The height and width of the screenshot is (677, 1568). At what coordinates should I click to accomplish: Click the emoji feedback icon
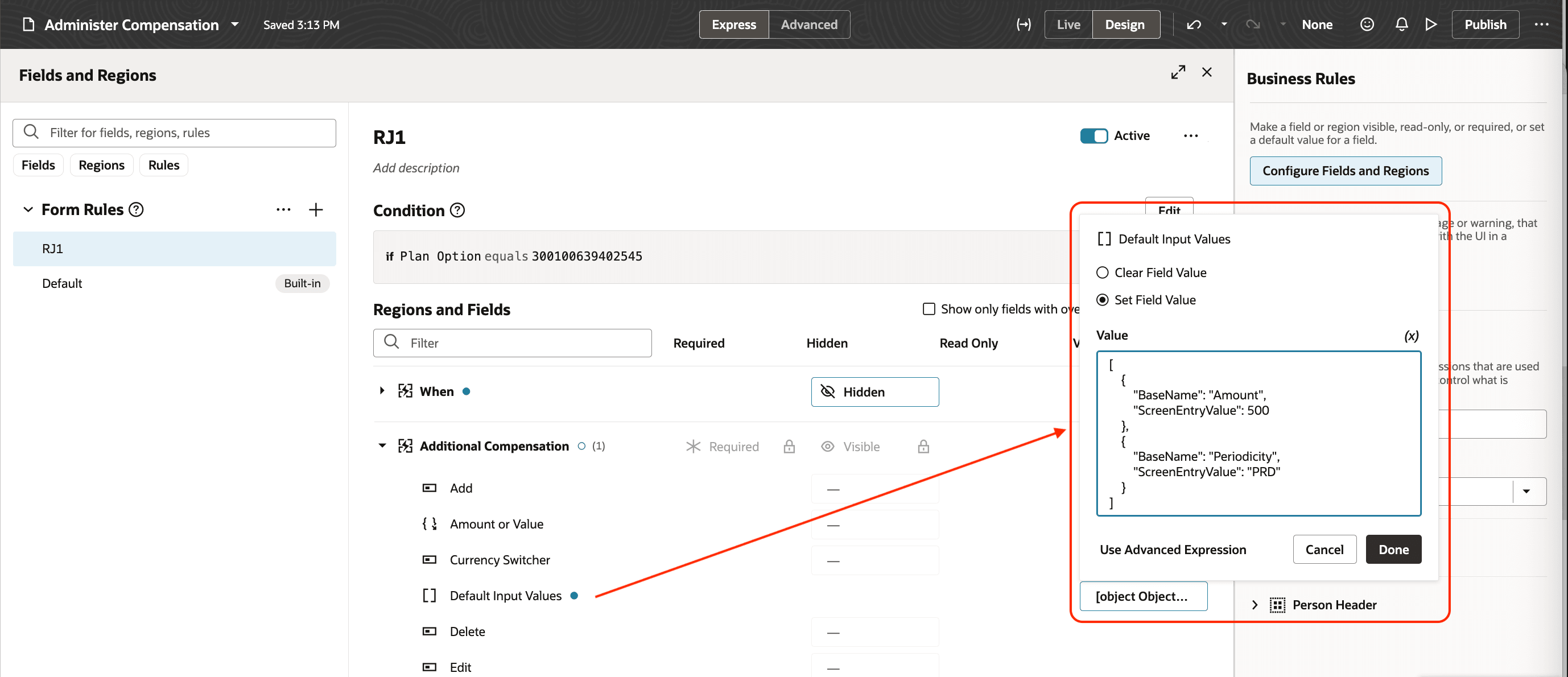pos(1367,24)
